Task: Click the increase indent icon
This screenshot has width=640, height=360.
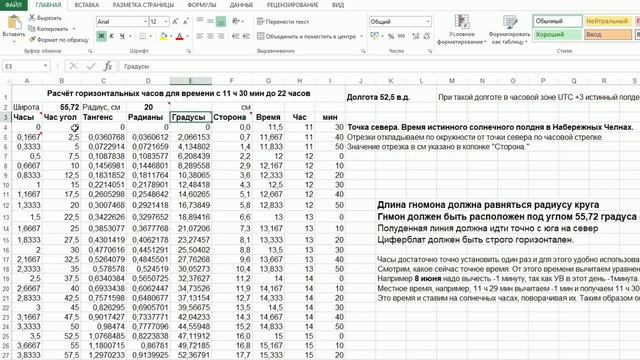Action: 246,36
